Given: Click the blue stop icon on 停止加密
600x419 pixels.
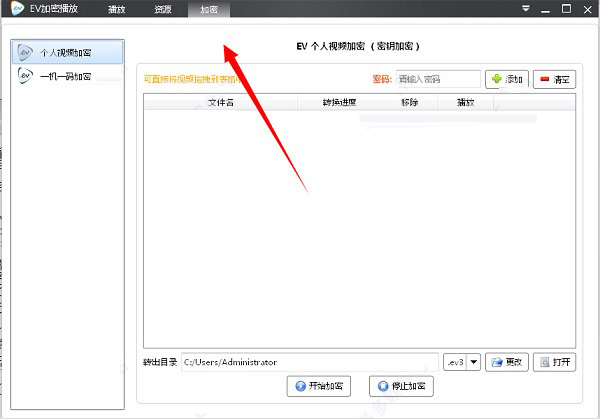Looking at the screenshot, I should (x=383, y=386).
